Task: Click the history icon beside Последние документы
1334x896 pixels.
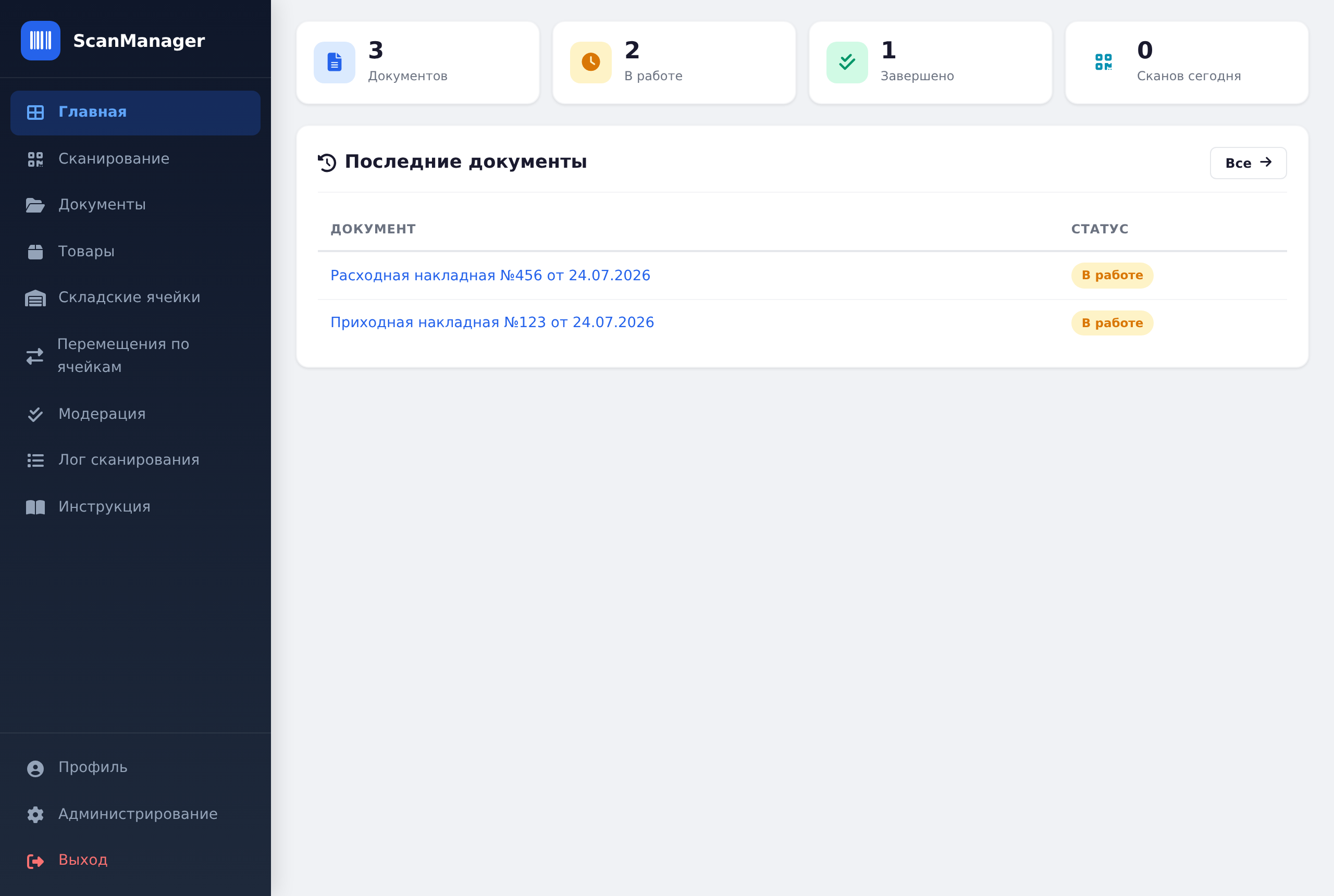Action: (327, 163)
